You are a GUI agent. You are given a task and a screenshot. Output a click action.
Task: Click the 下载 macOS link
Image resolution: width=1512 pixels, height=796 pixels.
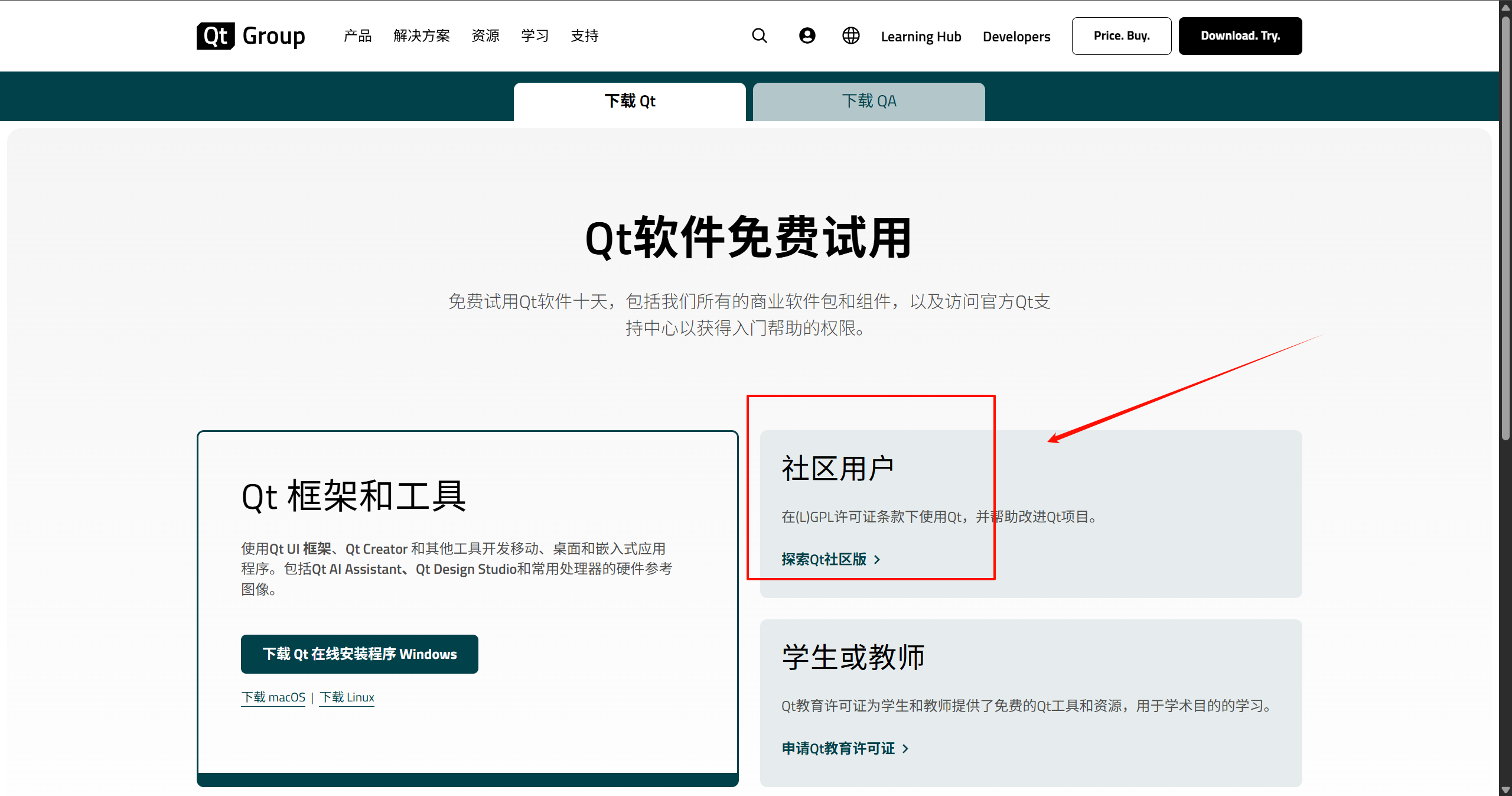(x=272, y=697)
